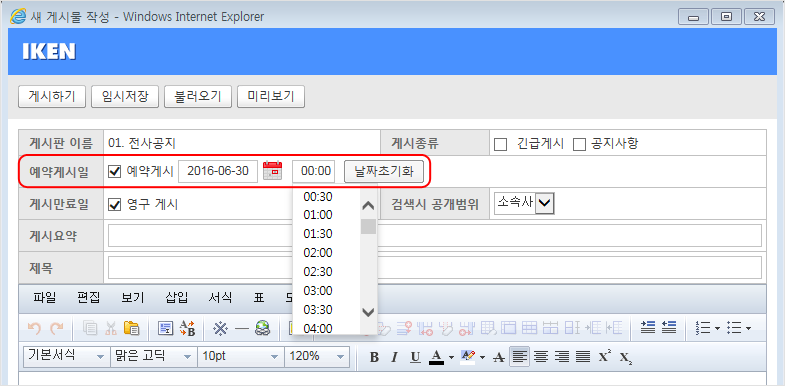Open the 소속사 search scope dropdown
The height and width of the screenshot is (386, 792).
coord(524,204)
